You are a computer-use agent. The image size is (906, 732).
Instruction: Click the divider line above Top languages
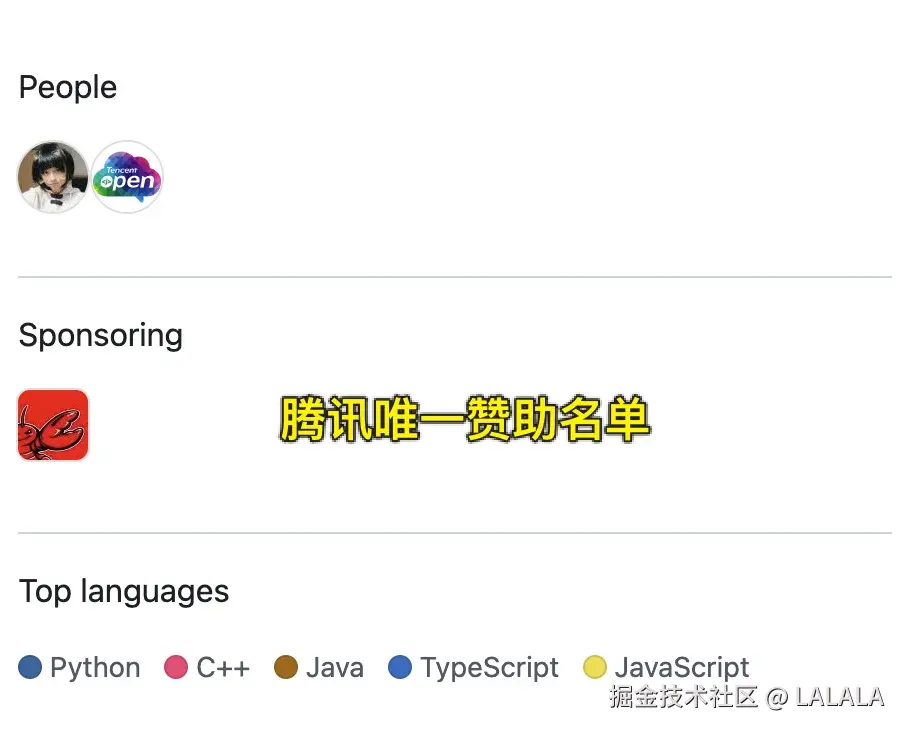(x=454, y=533)
